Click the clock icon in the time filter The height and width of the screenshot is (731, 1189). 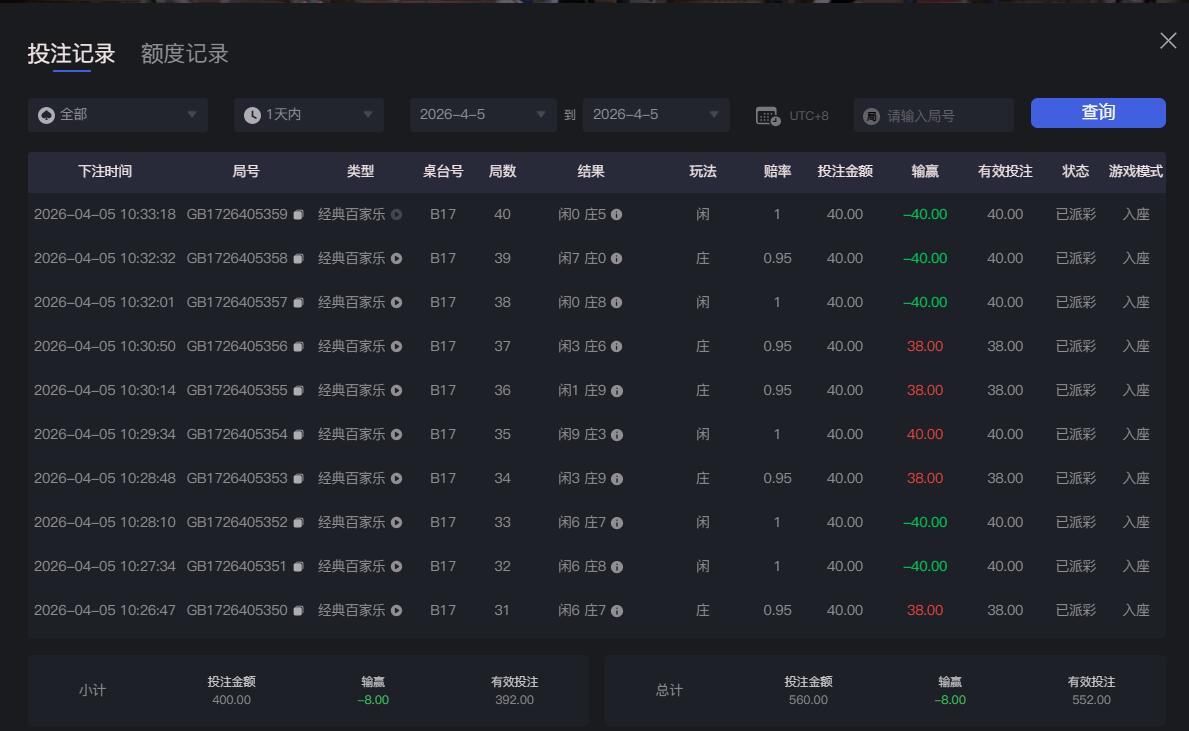(251, 114)
